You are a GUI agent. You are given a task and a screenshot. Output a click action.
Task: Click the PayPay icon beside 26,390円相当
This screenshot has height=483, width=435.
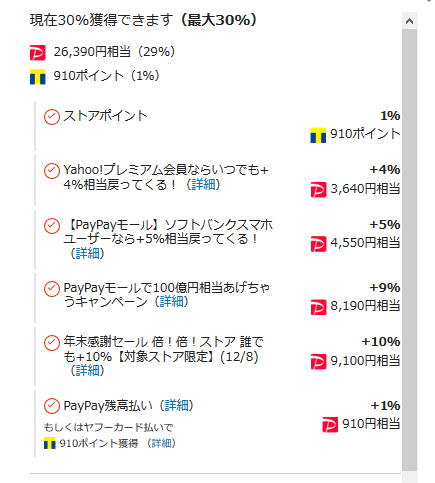[38, 53]
